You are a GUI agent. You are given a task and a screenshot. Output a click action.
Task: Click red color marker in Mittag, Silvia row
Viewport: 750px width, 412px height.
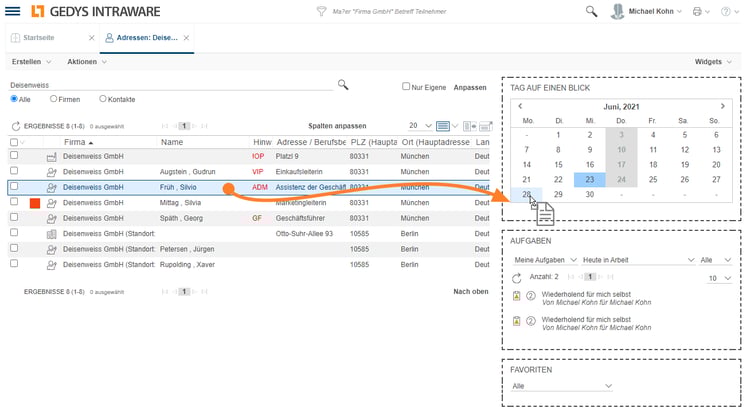coord(34,203)
